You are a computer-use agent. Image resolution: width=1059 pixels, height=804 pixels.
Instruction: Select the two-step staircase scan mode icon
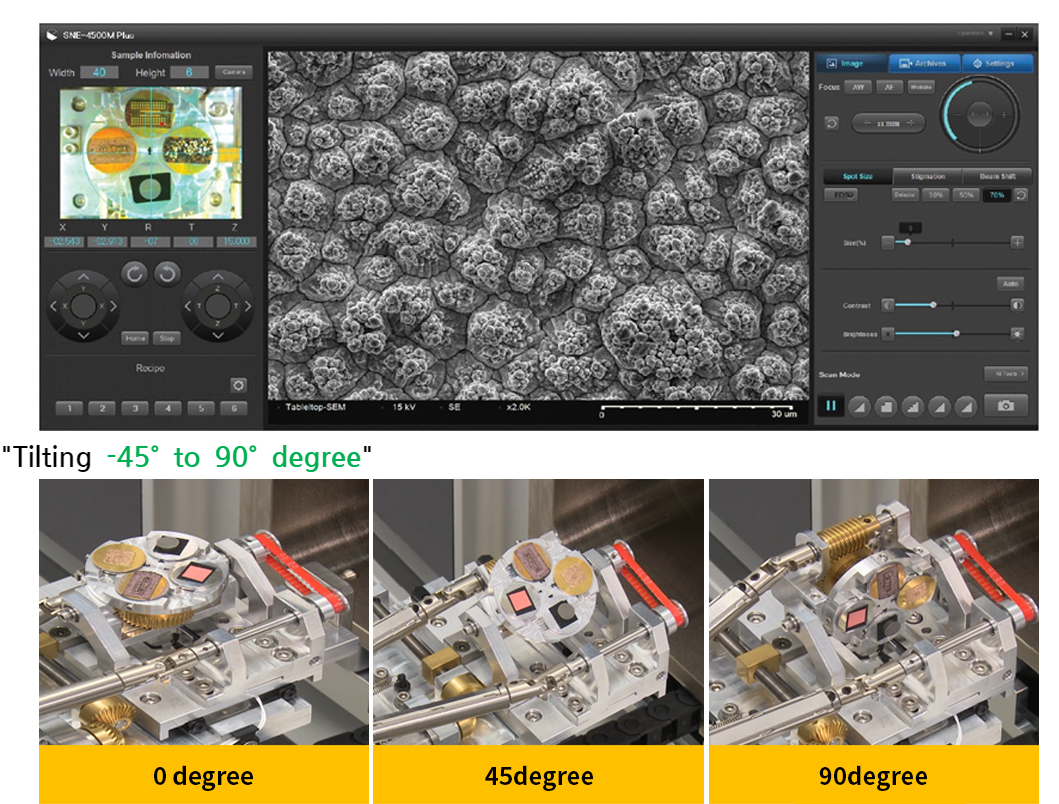point(886,406)
